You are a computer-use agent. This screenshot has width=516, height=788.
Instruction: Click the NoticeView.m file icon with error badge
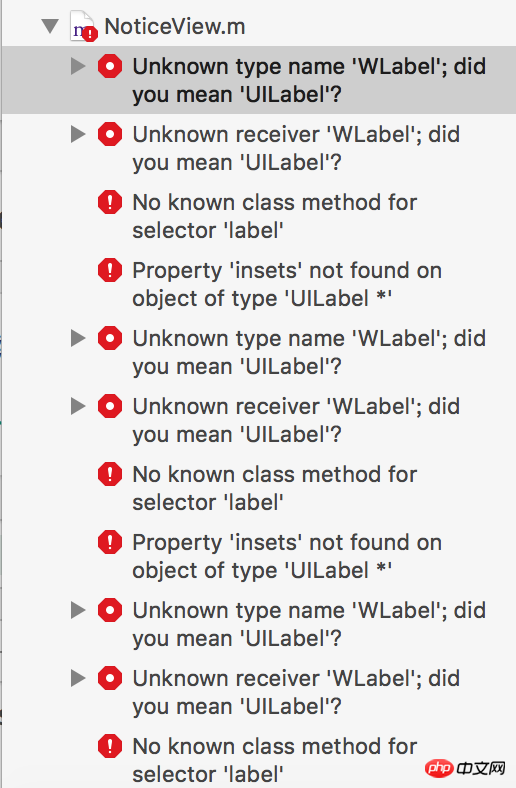[83, 26]
